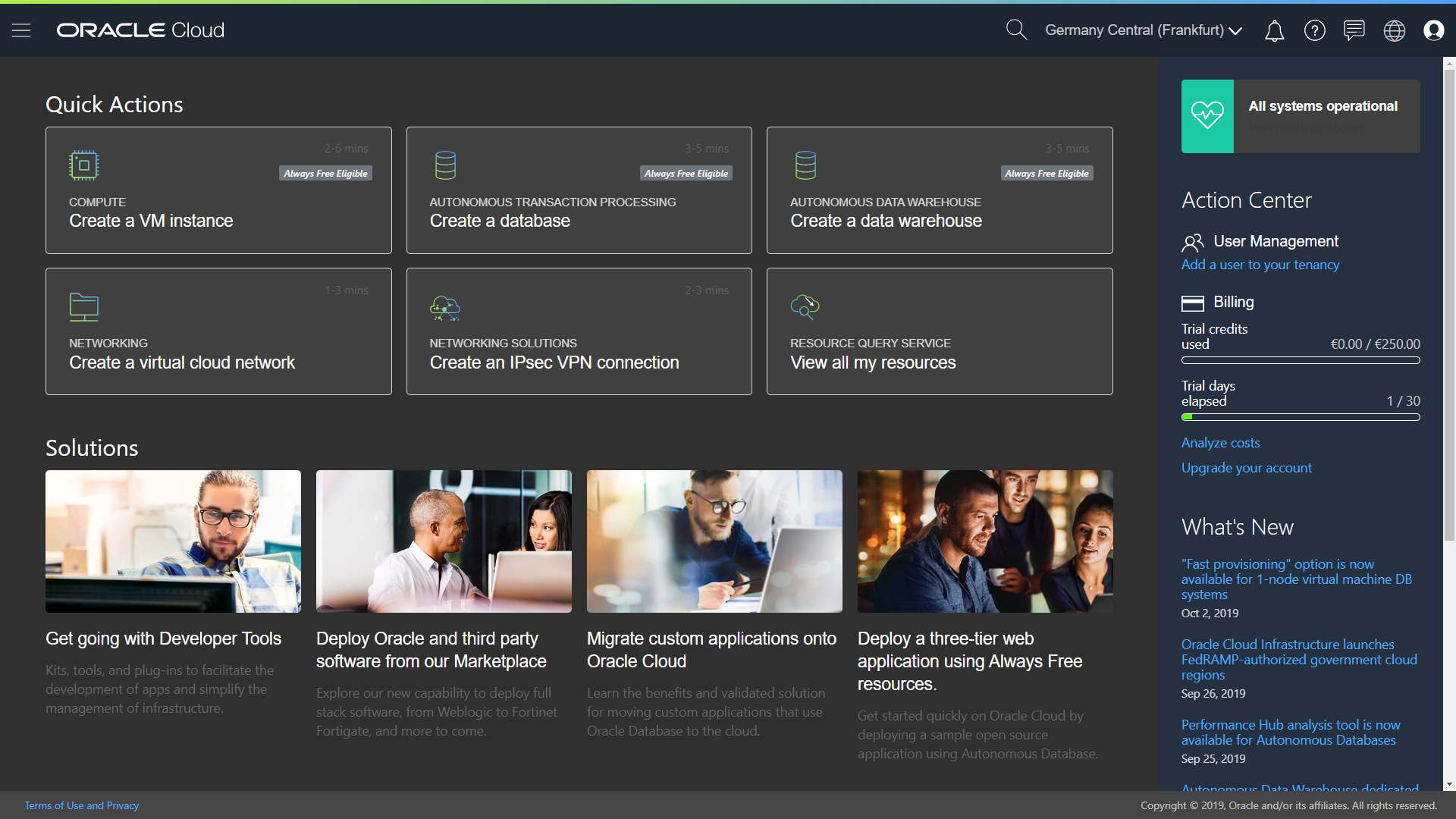Click the search magnifier icon
This screenshot has width=1456, height=819.
1017,30
